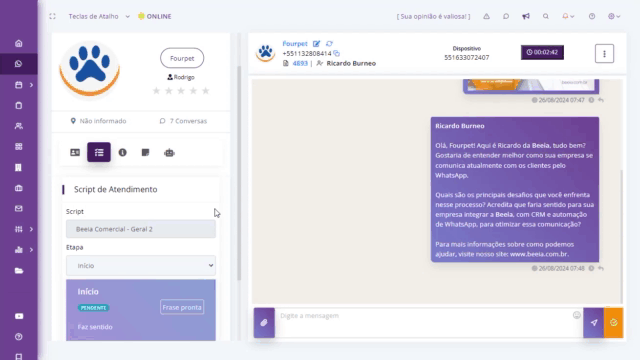Viewport: 640px width, 360px height.
Task: Open the 7 Conversas history
Action: point(183,121)
